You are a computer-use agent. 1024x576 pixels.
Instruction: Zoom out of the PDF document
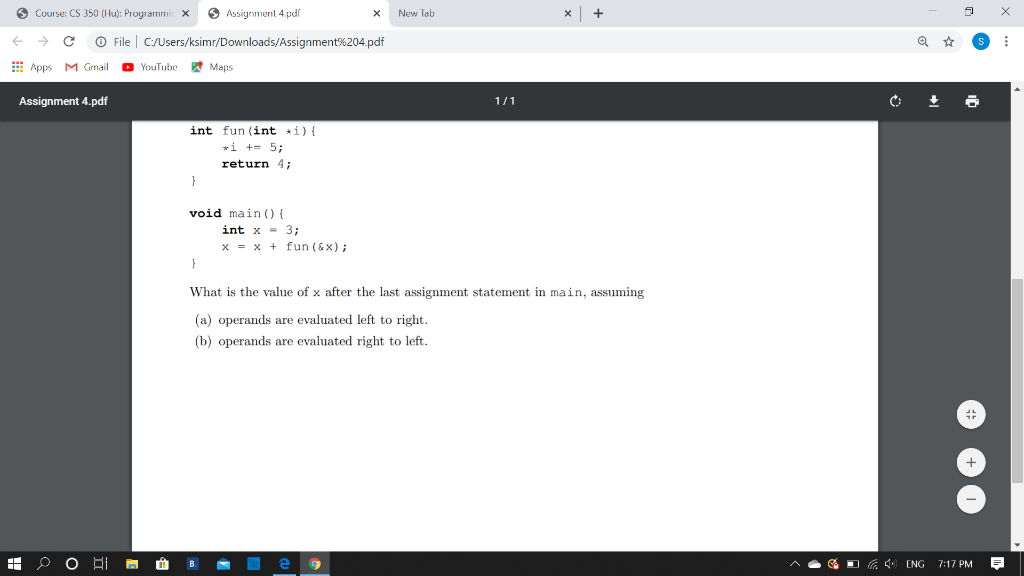(x=970, y=499)
